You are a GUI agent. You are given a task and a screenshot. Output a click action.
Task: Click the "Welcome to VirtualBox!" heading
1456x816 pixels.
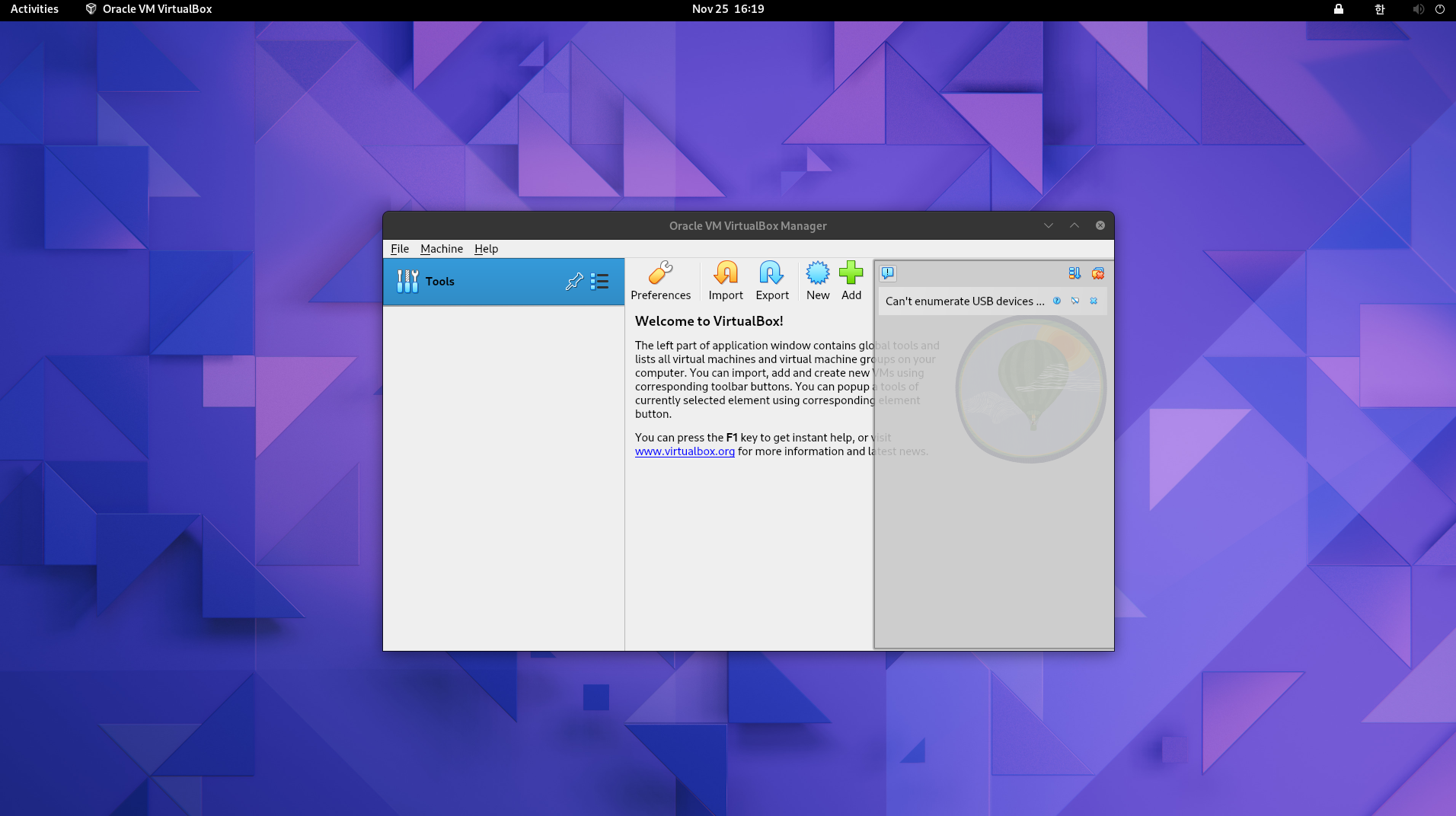pos(709,321)
